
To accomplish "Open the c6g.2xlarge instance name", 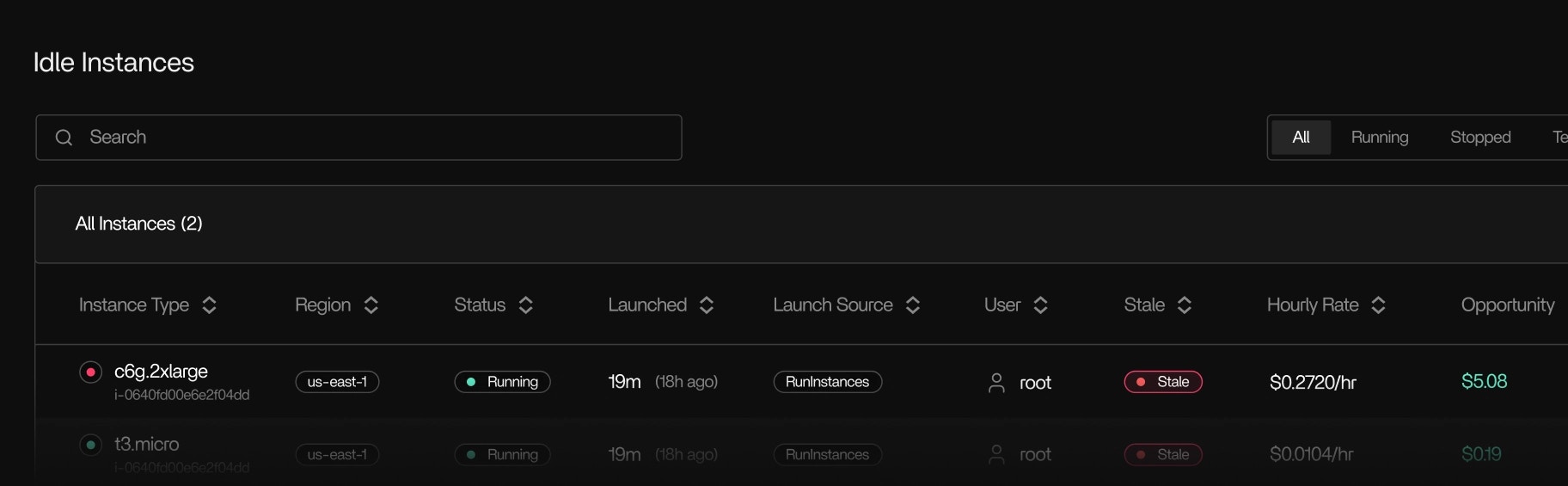I will click(x=161, y=371).
